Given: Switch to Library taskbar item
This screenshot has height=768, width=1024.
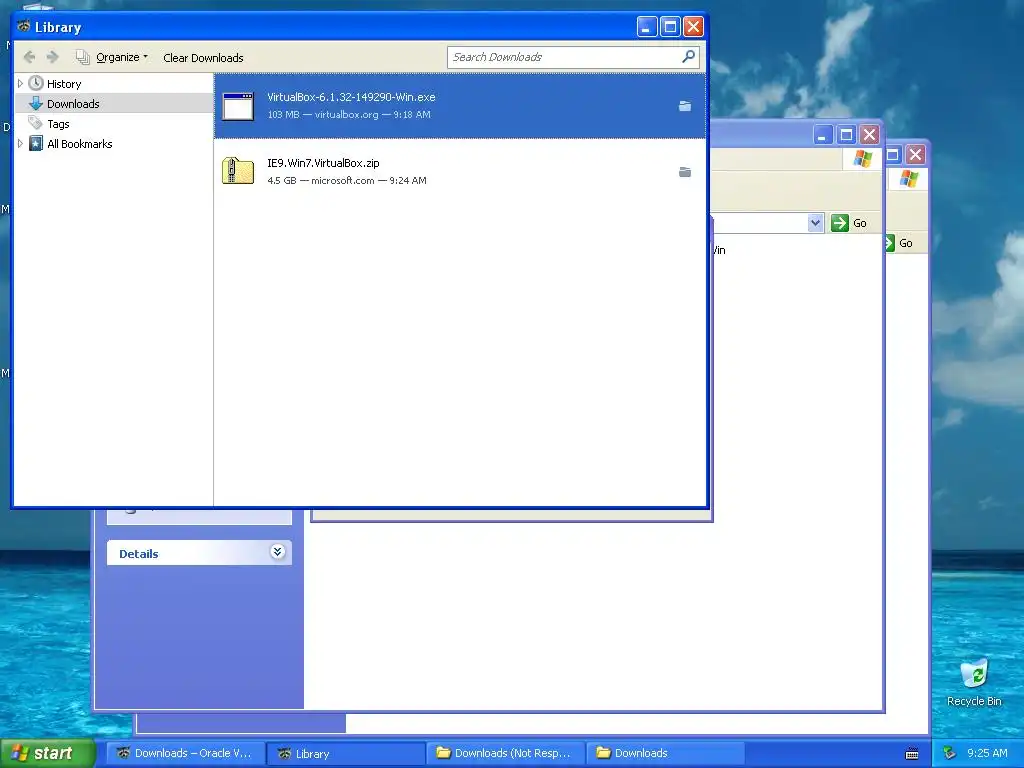Looking at the screenshot, I should click(346, 753).
